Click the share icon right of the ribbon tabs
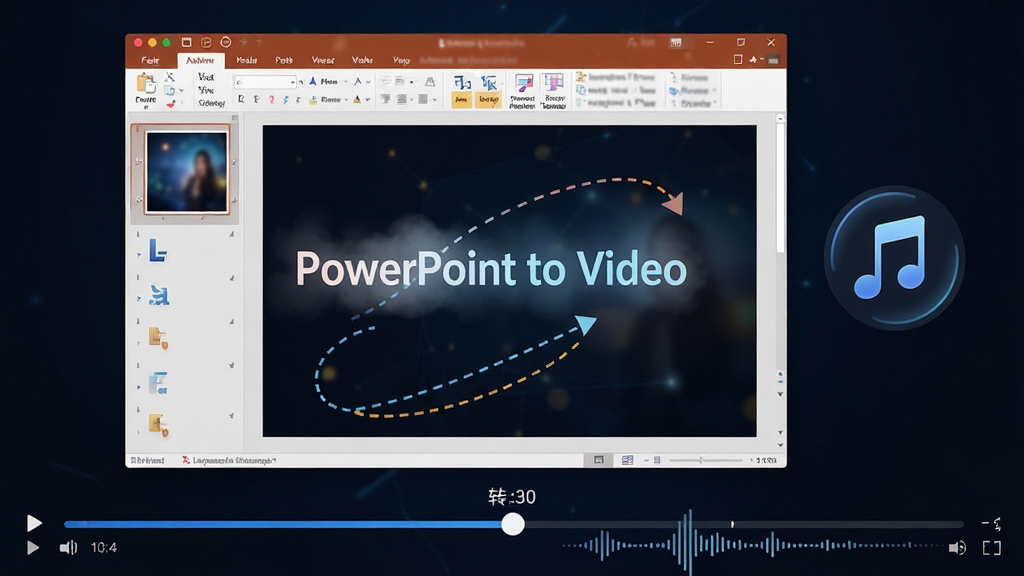 [x=753, y=59]
